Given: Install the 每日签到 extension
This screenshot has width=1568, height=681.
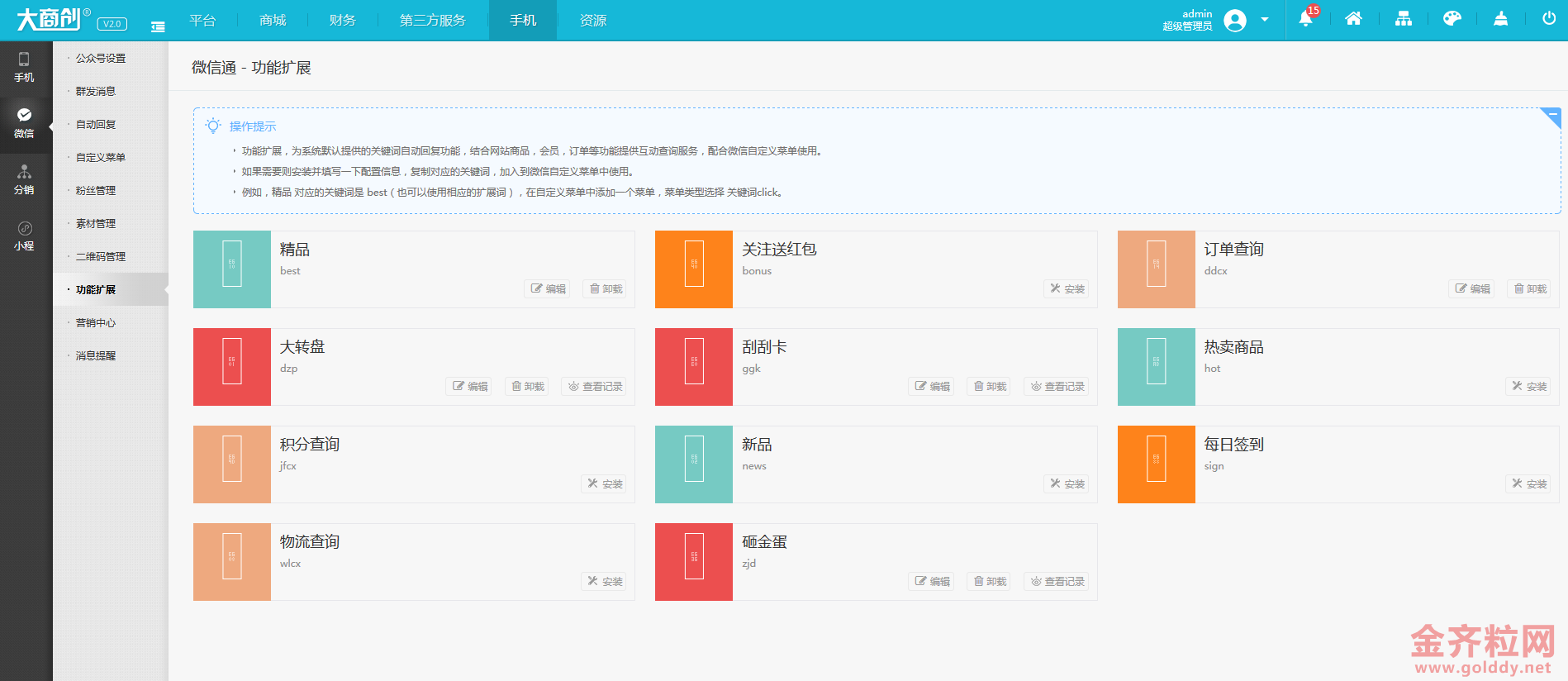Looking at the screenshot, I should click(1529, 483).
